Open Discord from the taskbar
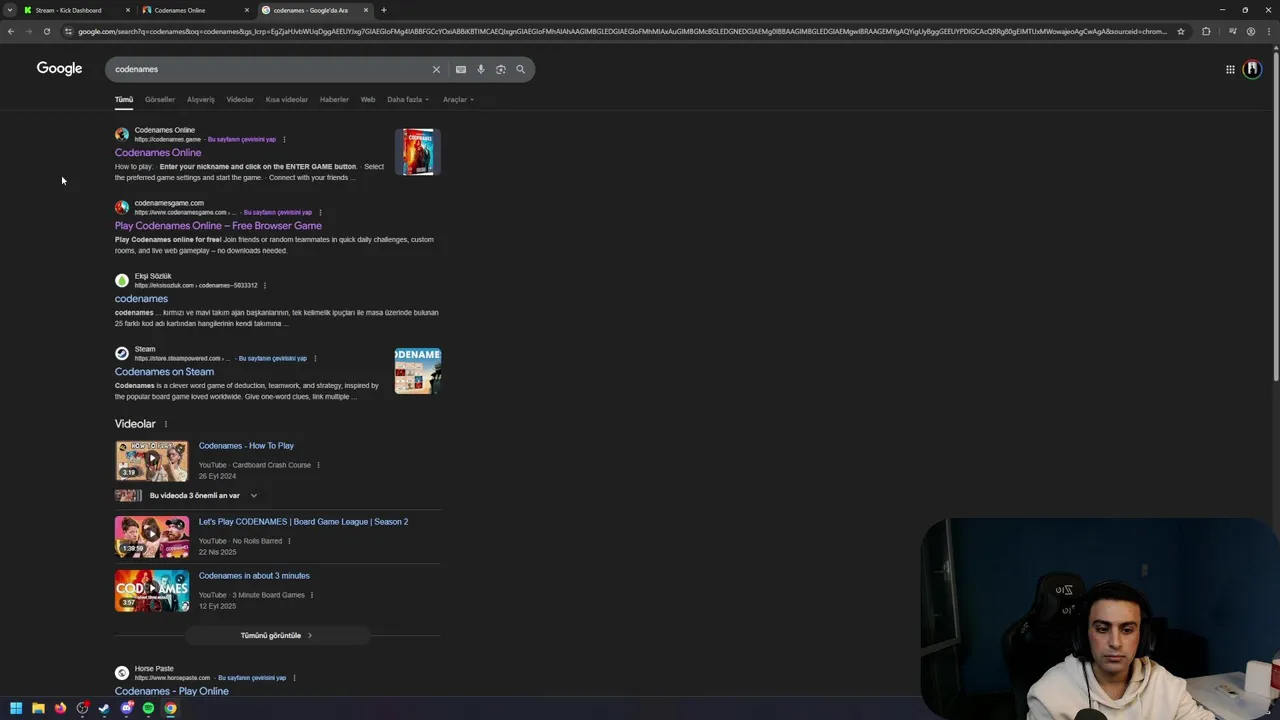The image size is (1280, 720). [x=127, y=708]
